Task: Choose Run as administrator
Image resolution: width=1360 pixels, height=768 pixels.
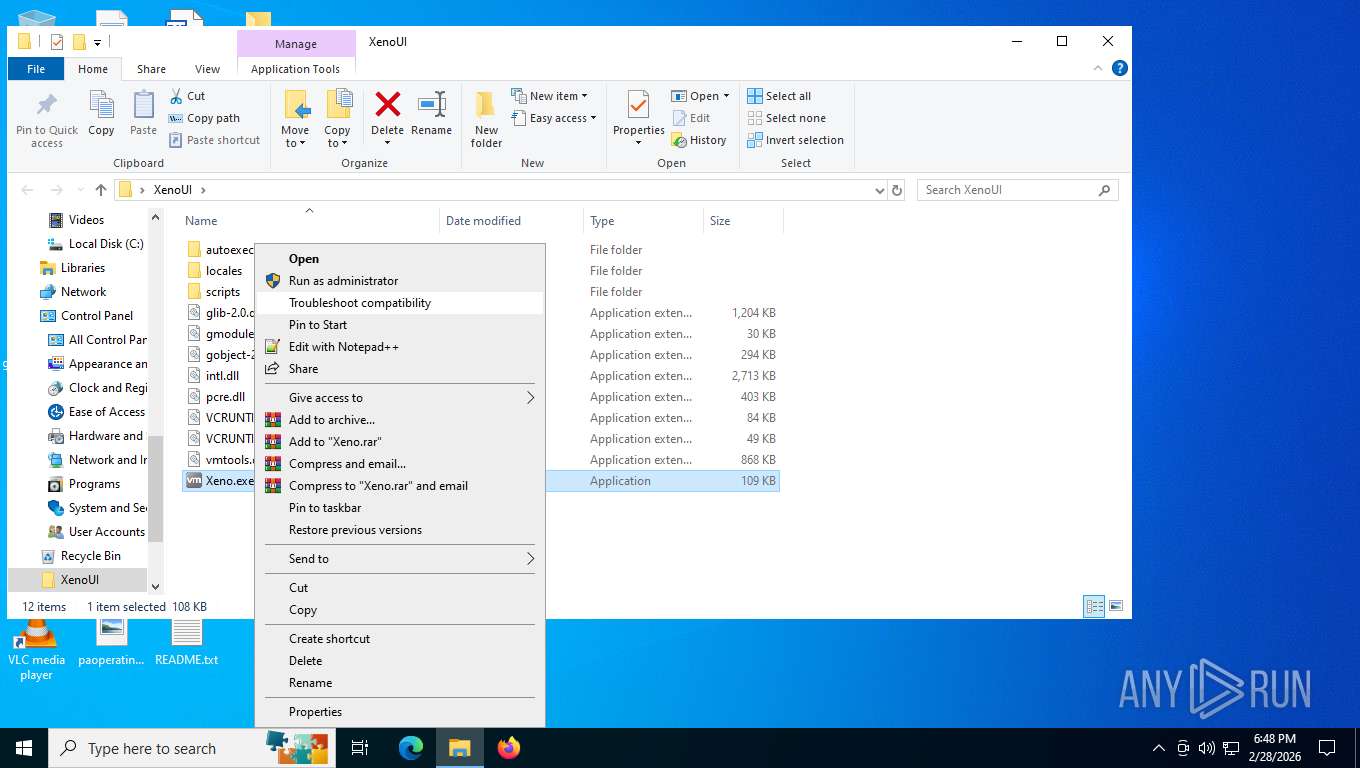Action: [x=399, y=281]
